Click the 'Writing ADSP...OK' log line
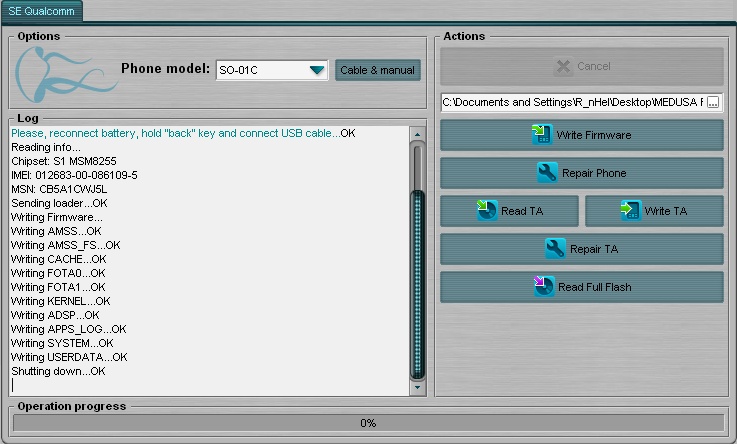737x447 pixels. 55,315
